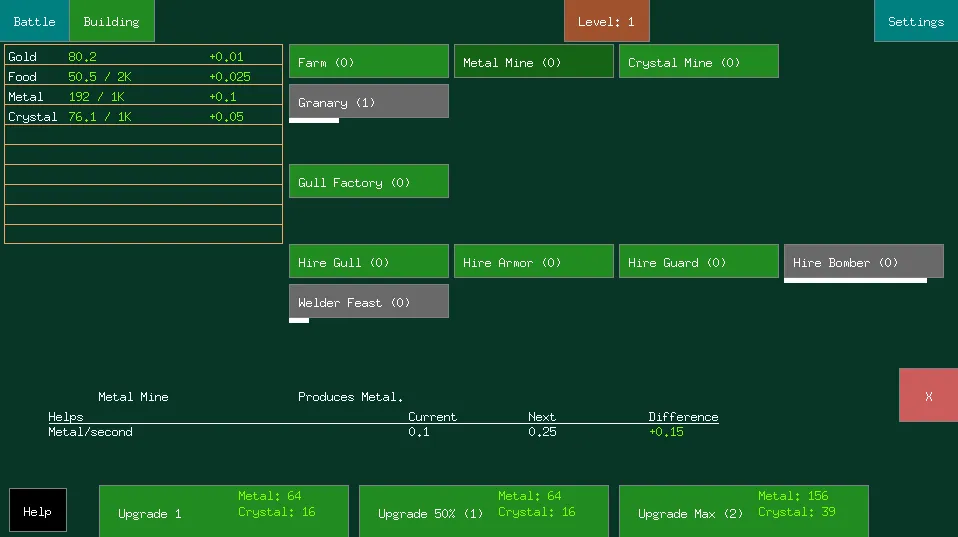Select the Granary building
958x537 pixels.
(x=368, y=102)
